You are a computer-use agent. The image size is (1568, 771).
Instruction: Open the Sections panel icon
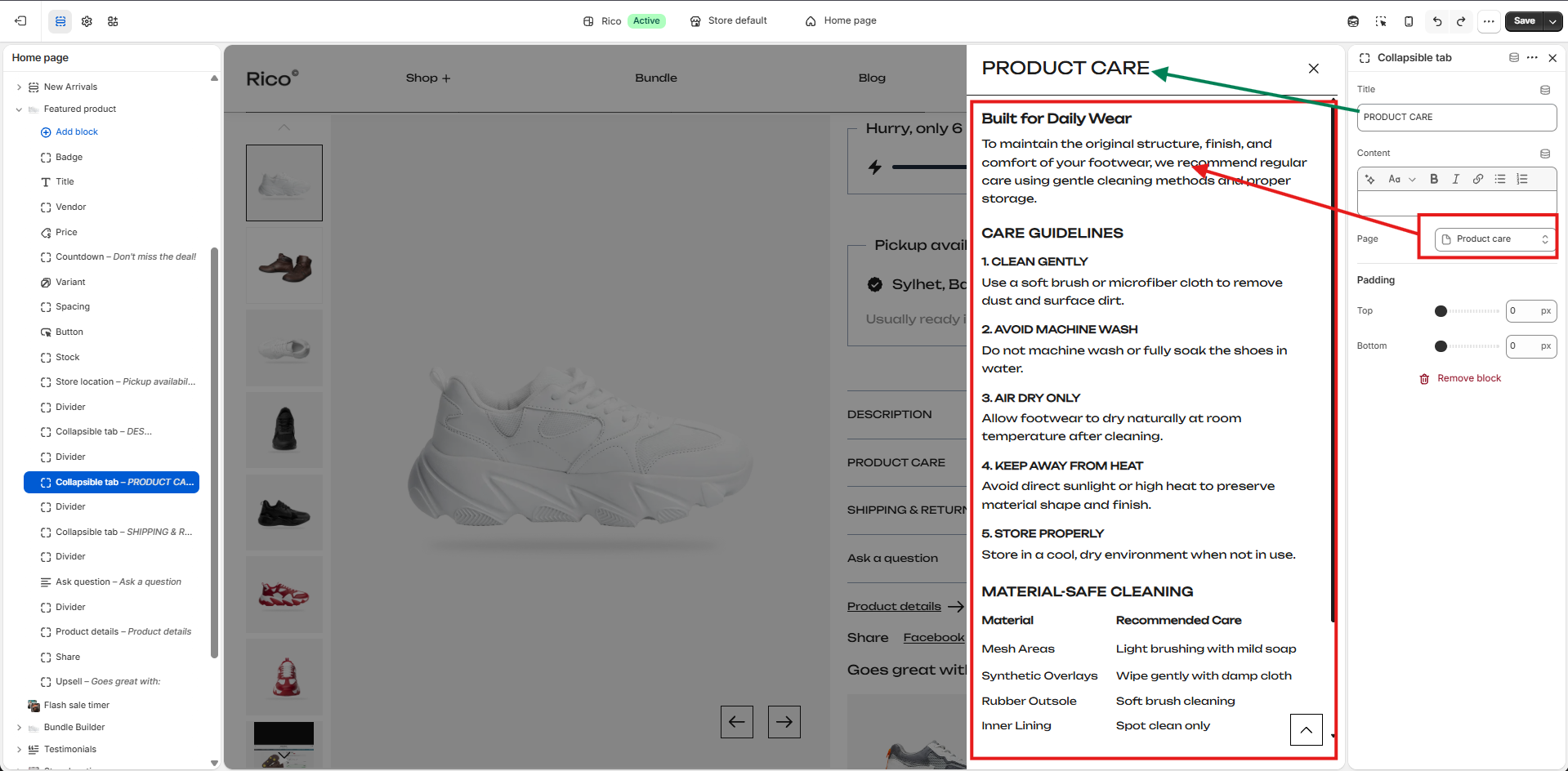60,21
